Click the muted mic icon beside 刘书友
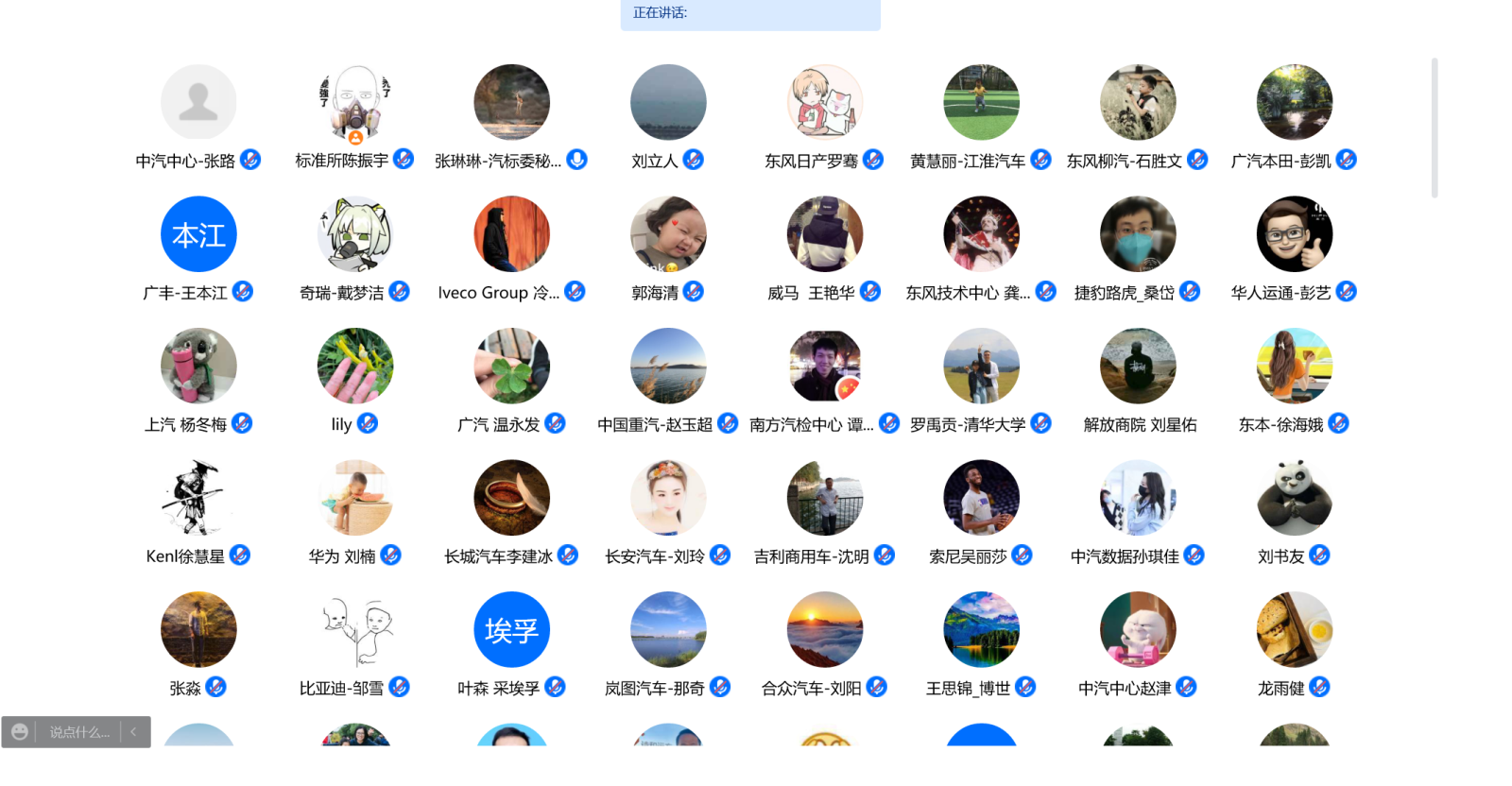Image resolution: width=1512 pixels, height=786 pixels. pos(1320,555)
